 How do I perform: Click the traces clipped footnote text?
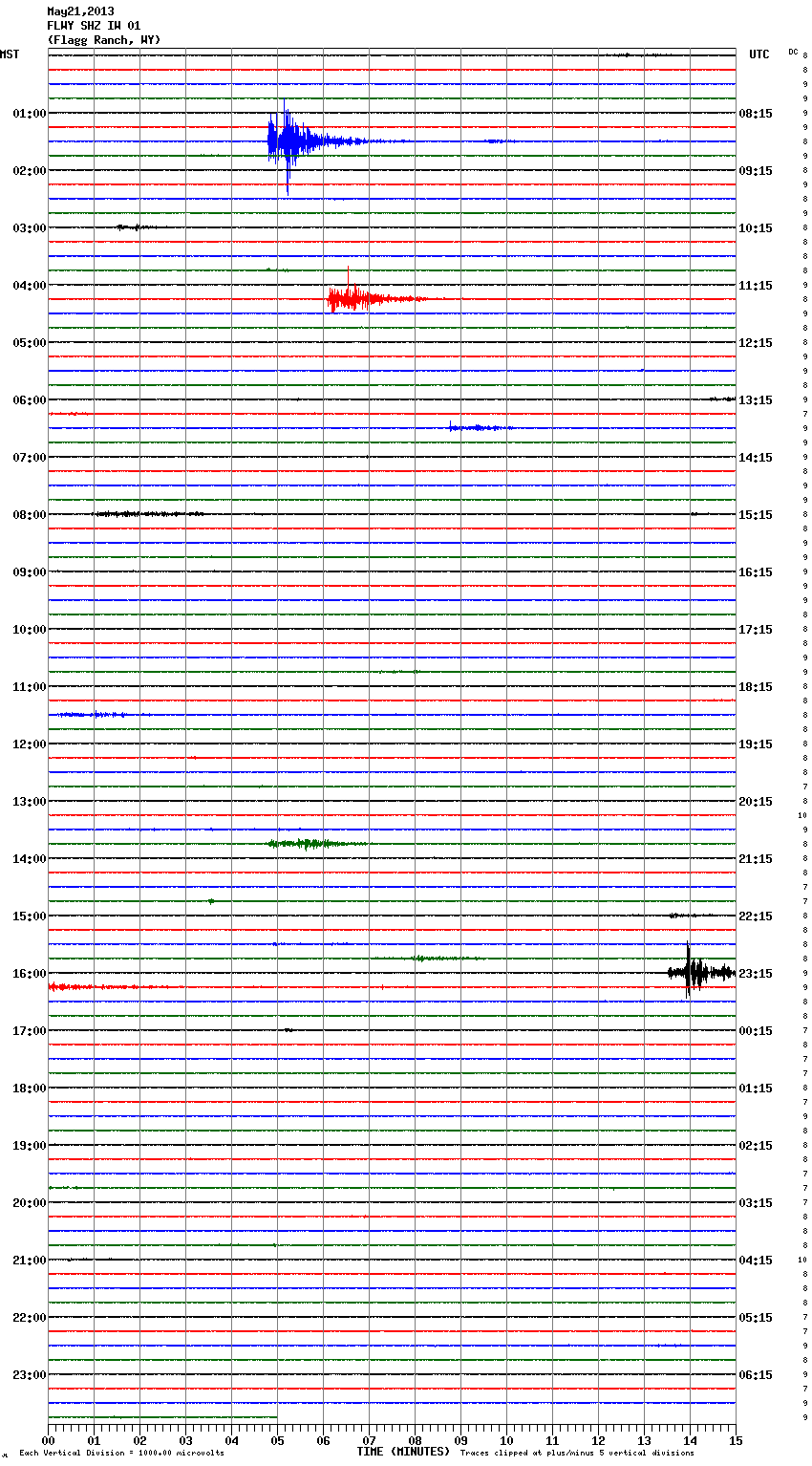(x=577, y=1453)
